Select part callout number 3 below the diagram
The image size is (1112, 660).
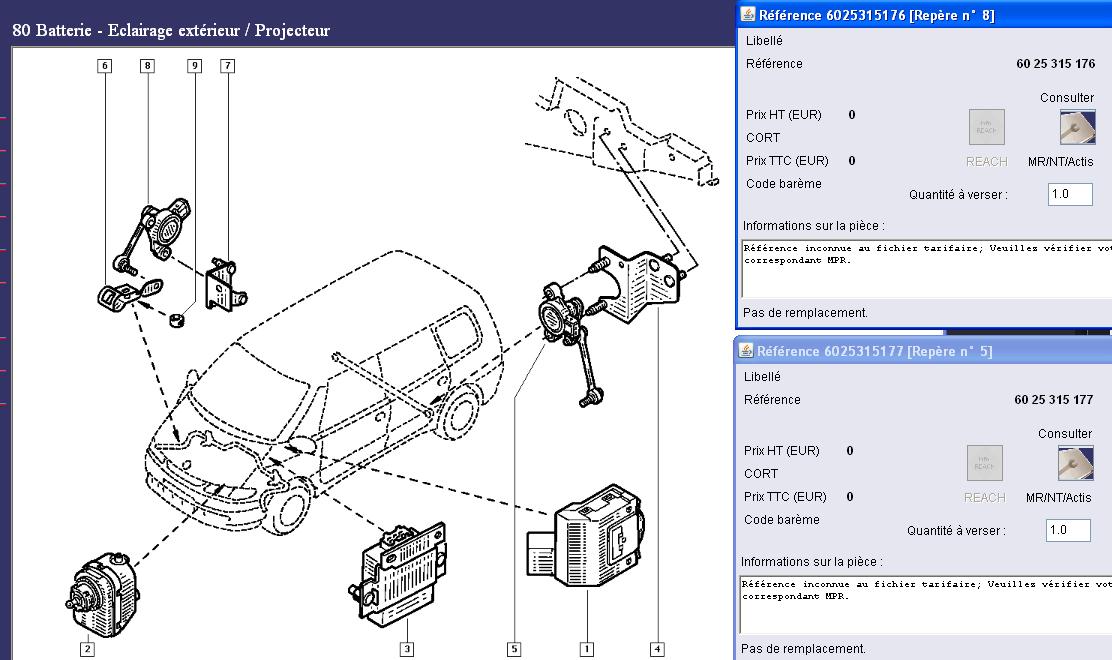[x=407, y=649]
